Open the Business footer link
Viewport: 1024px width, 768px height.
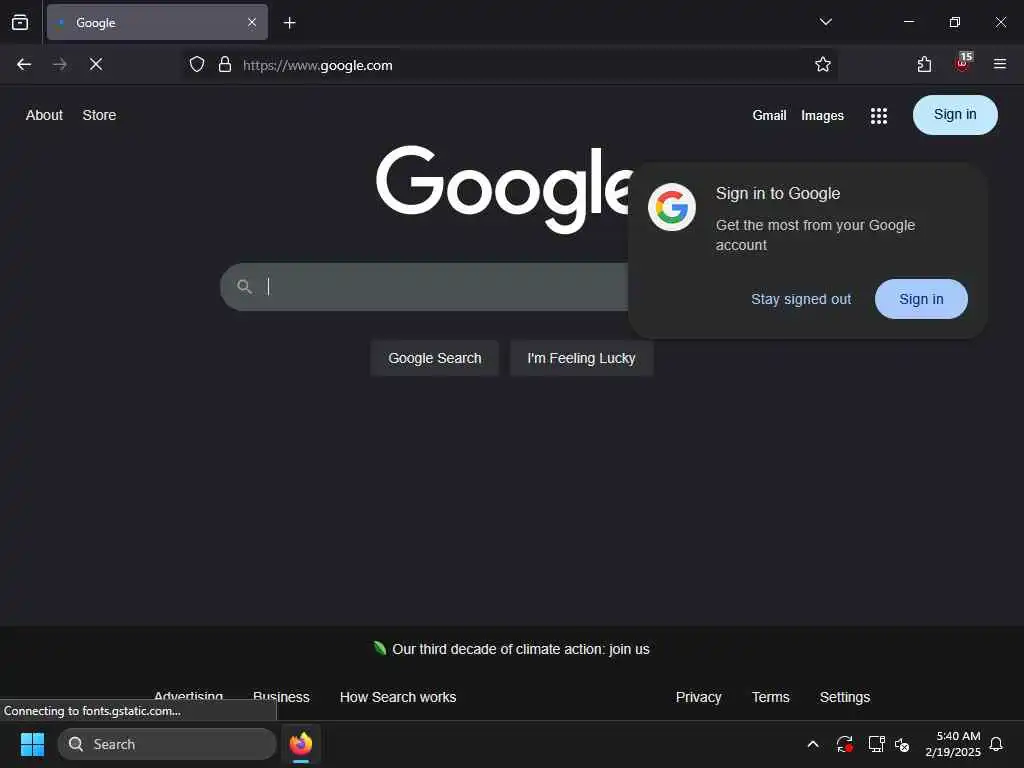tap(281, 697)
